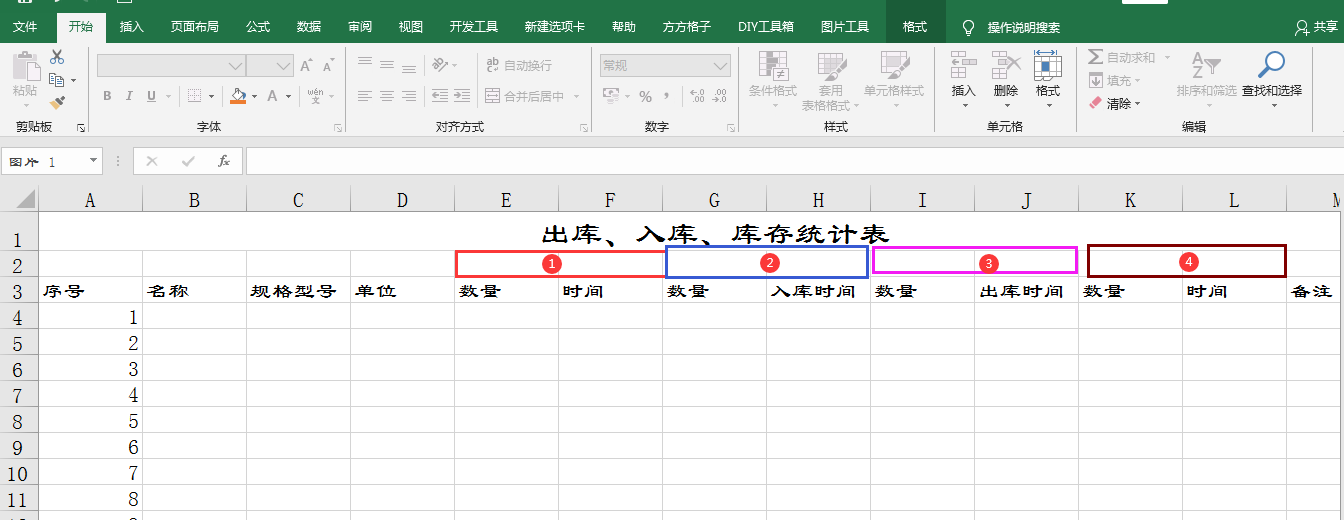Viewport: 1344px width, 520px height.
Task: Switch to the Developer (开发工具) tab
Action: (474, 27)
